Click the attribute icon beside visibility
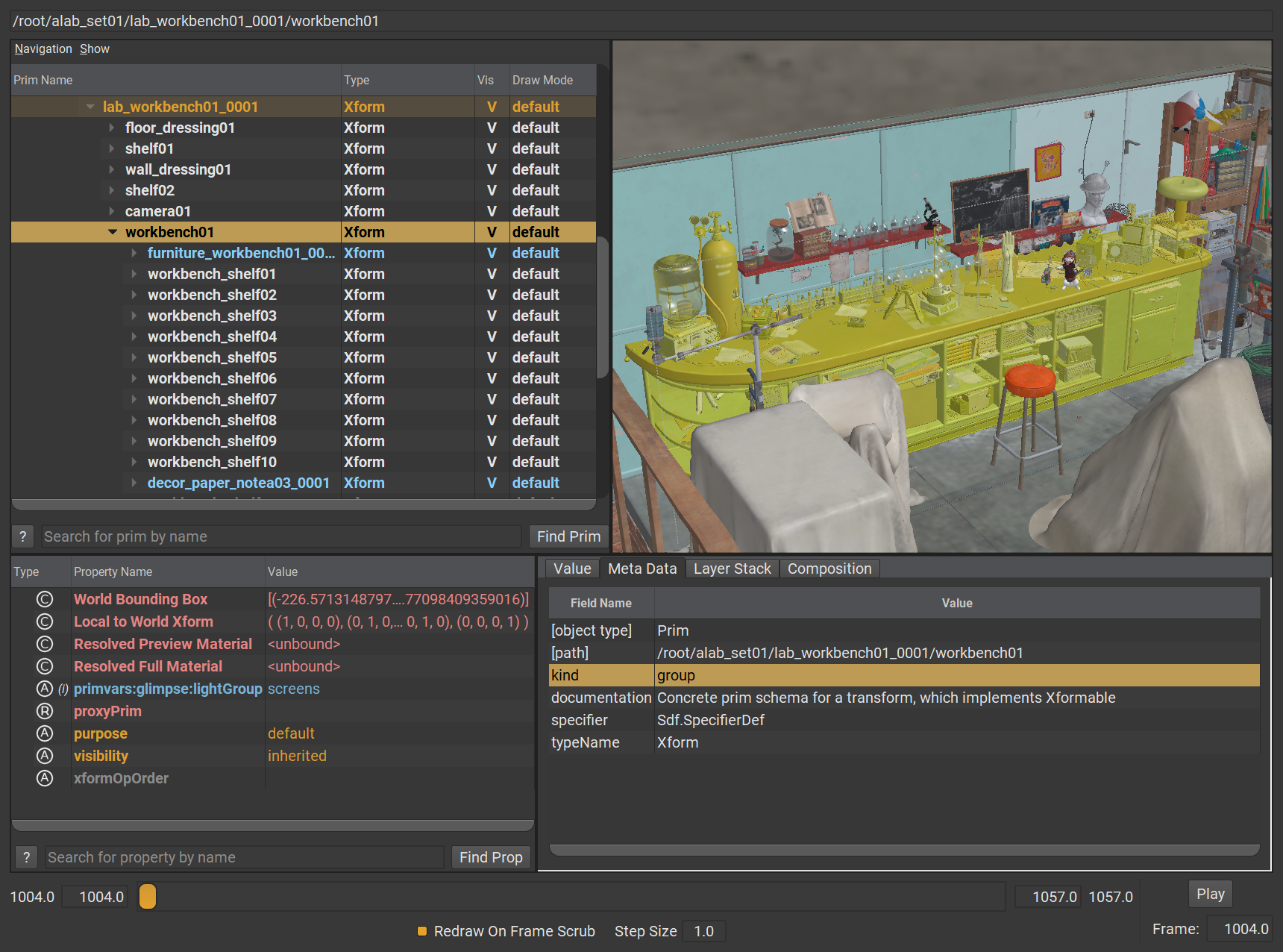Image resolution: width=1283 pixels, height=952 pixels. coord(45,756)
